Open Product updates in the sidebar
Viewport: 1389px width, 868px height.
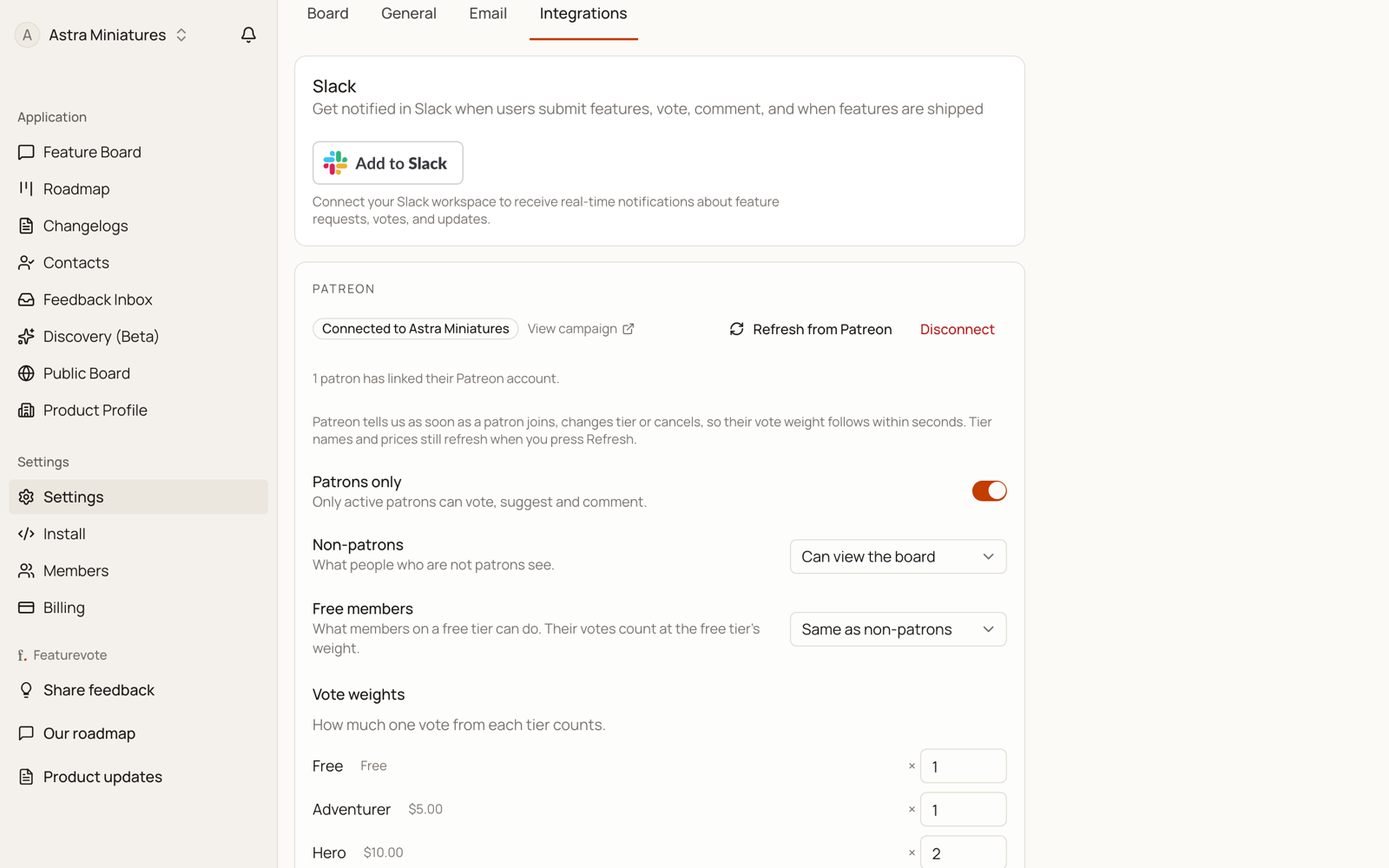[138, 777]
